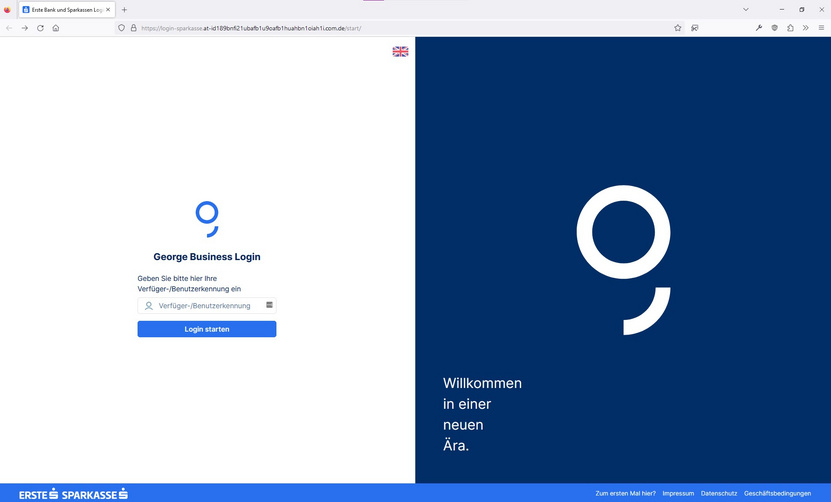The height and width of the screenshot is (502, 831).
Task: Click the user icon in the login field
Action: [149, 306]
